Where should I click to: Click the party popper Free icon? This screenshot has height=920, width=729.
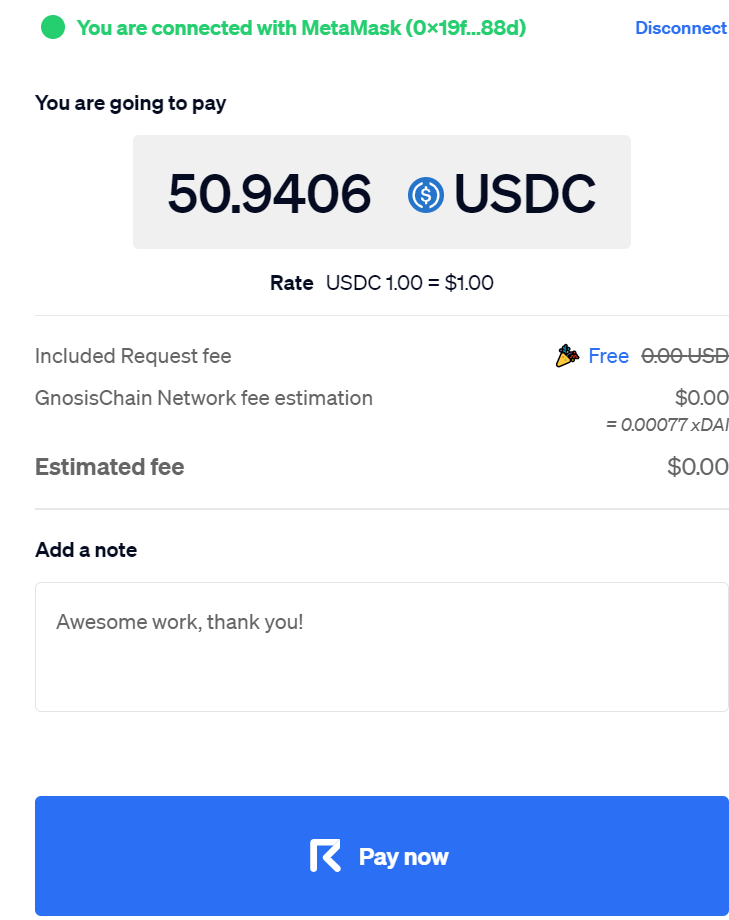[x=567, y=356]
